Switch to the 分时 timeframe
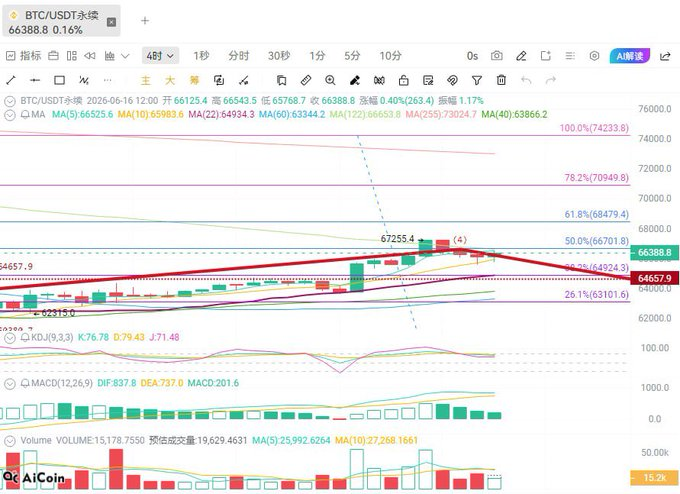The height and width of the screenshot is (494, 680). [x=239, y=56]
